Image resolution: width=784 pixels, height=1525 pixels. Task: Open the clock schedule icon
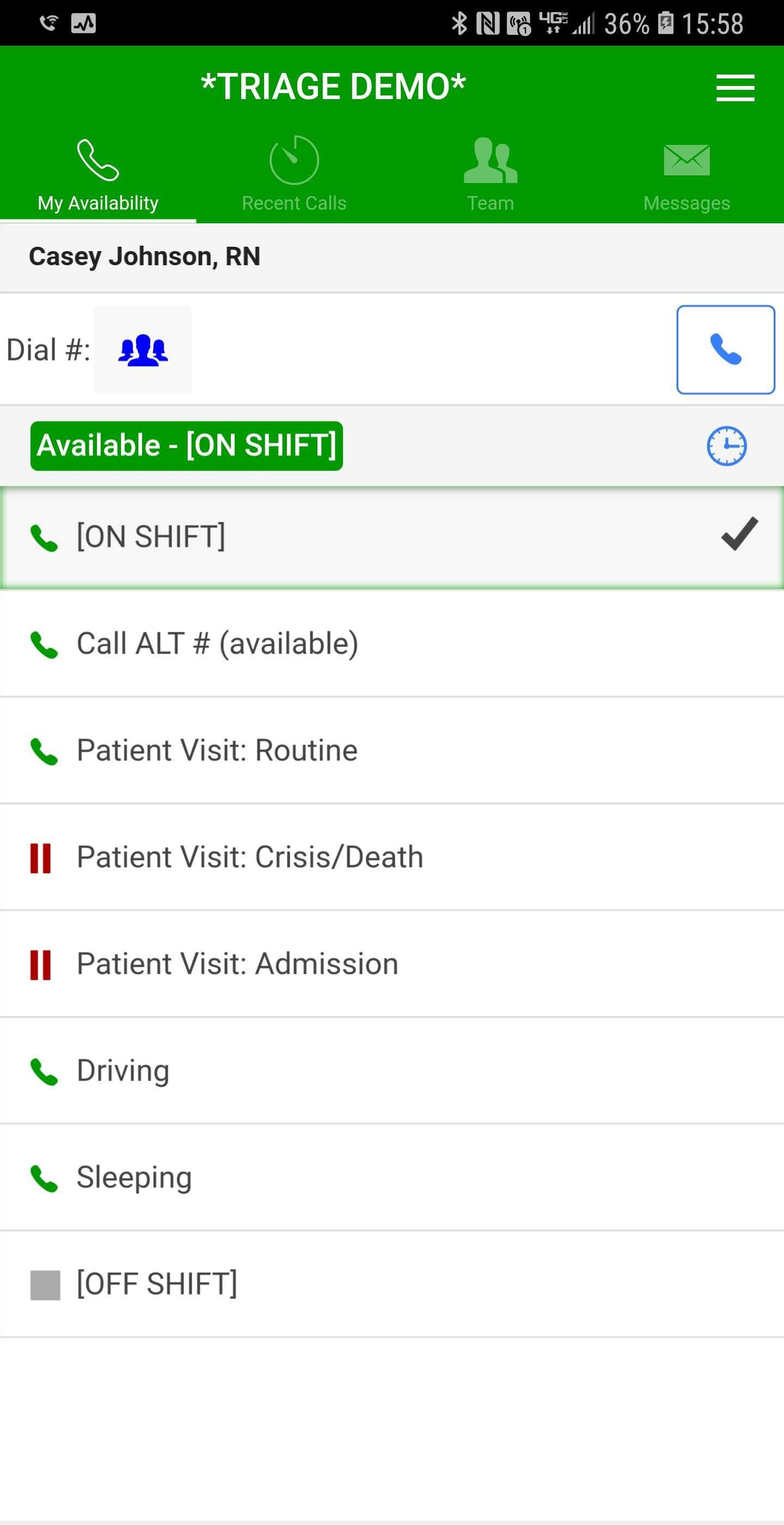726,446
